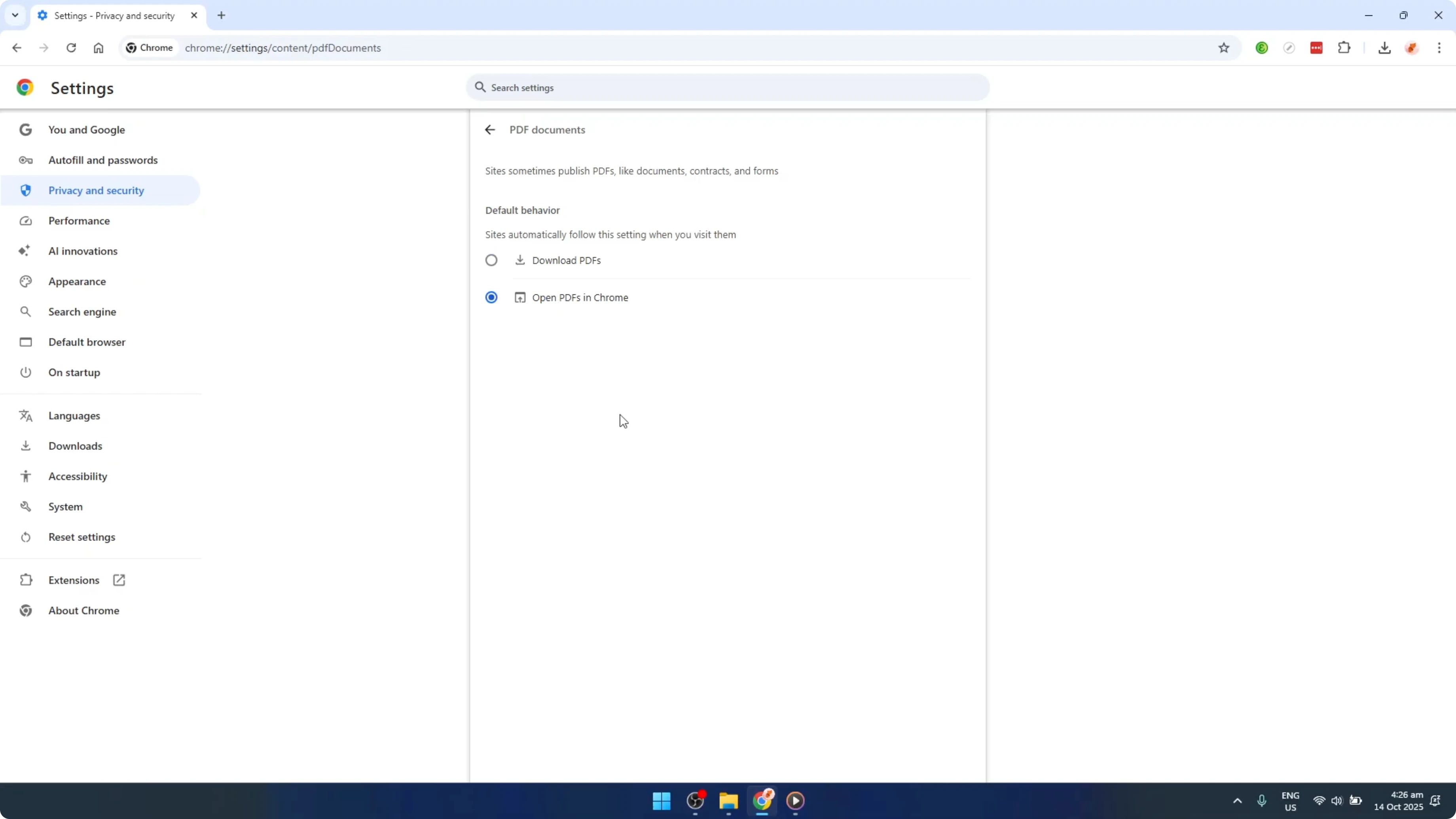Click the address bar URL

pos(282,48)
